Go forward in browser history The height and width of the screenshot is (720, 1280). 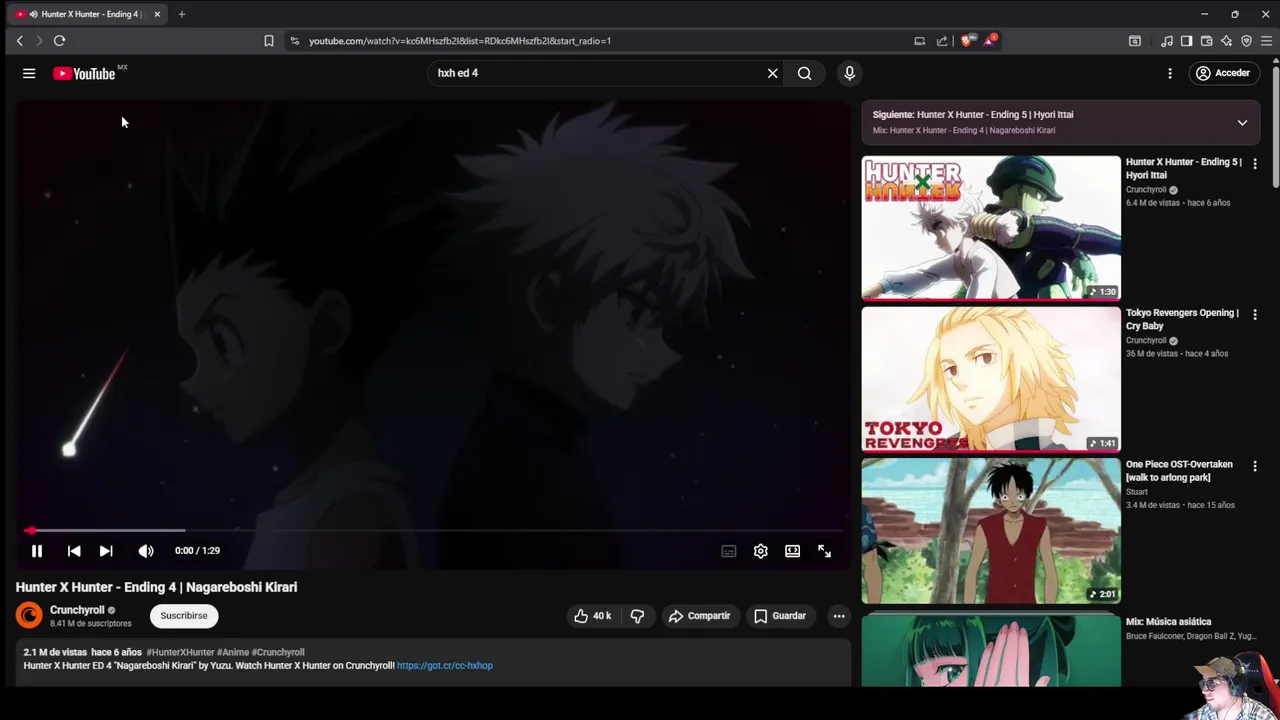(x=39, y=41)
